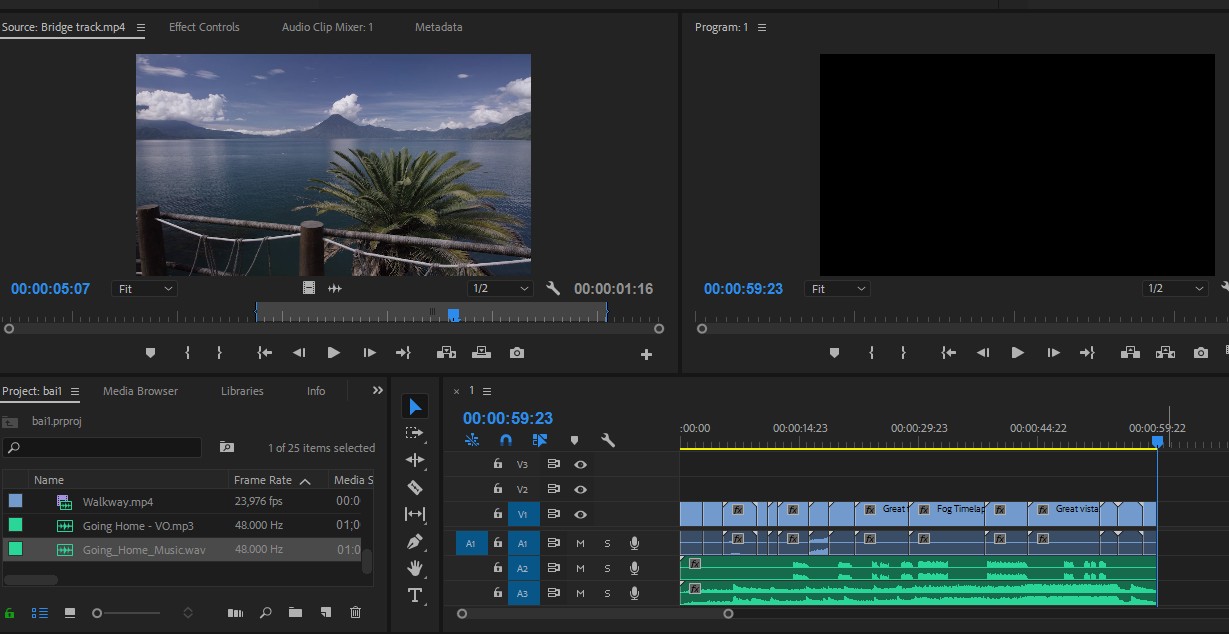This screenshot has width=1229, height=634.
Task: Switch to the Metadata tab
Action: [439, 27]
